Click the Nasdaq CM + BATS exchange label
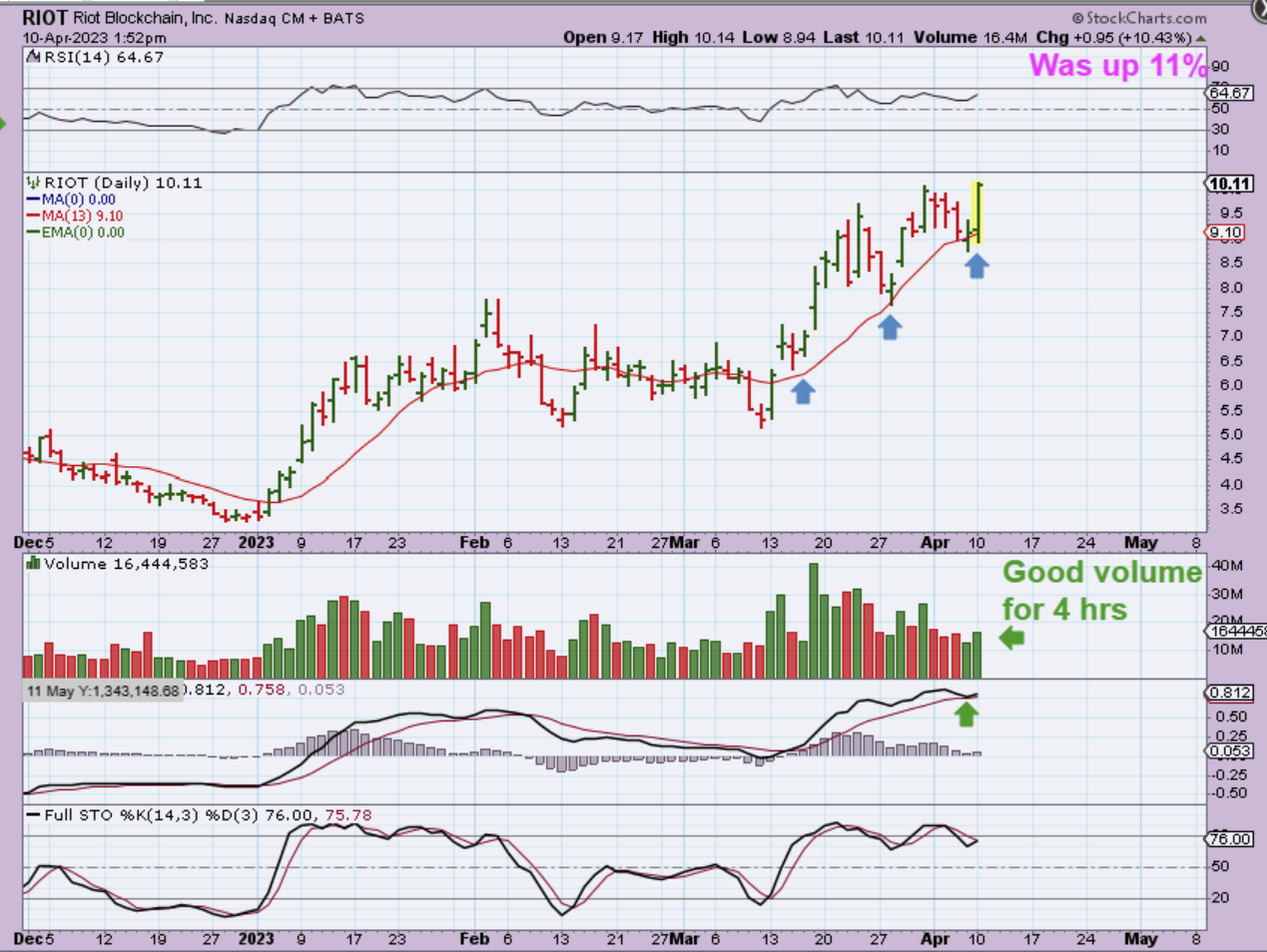The width and height of the screenshot is (1267, 952). point(294,19)
